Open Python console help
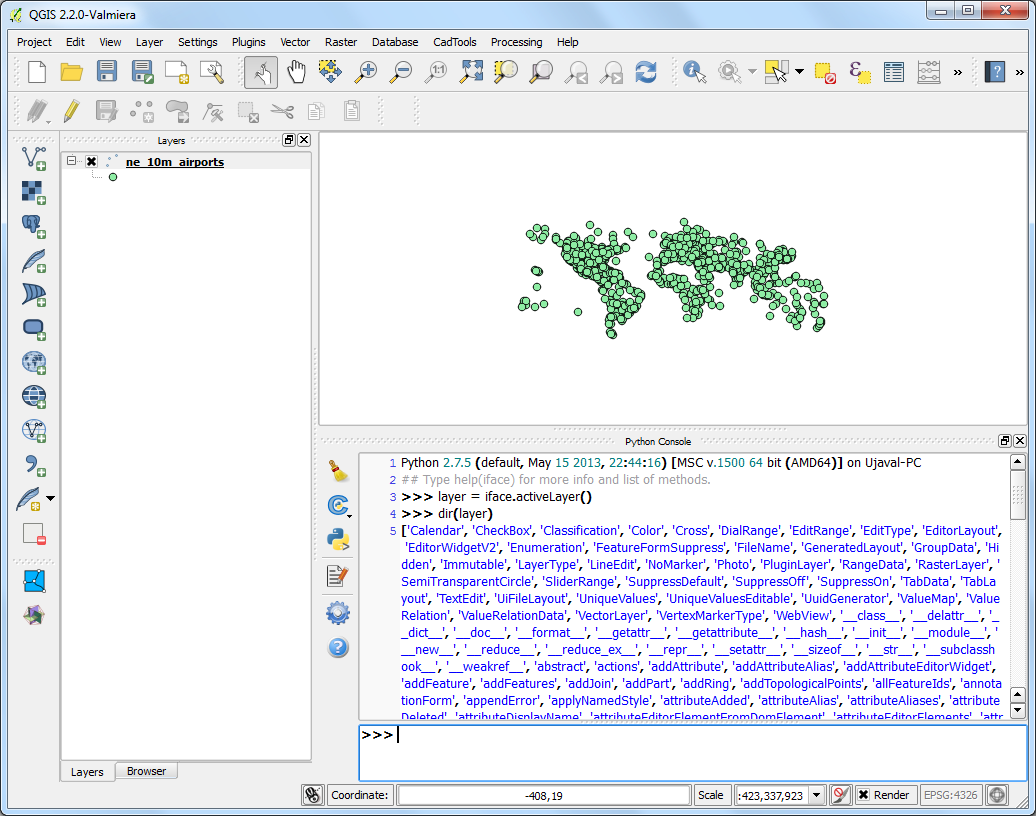 click(x=338, y=648)
